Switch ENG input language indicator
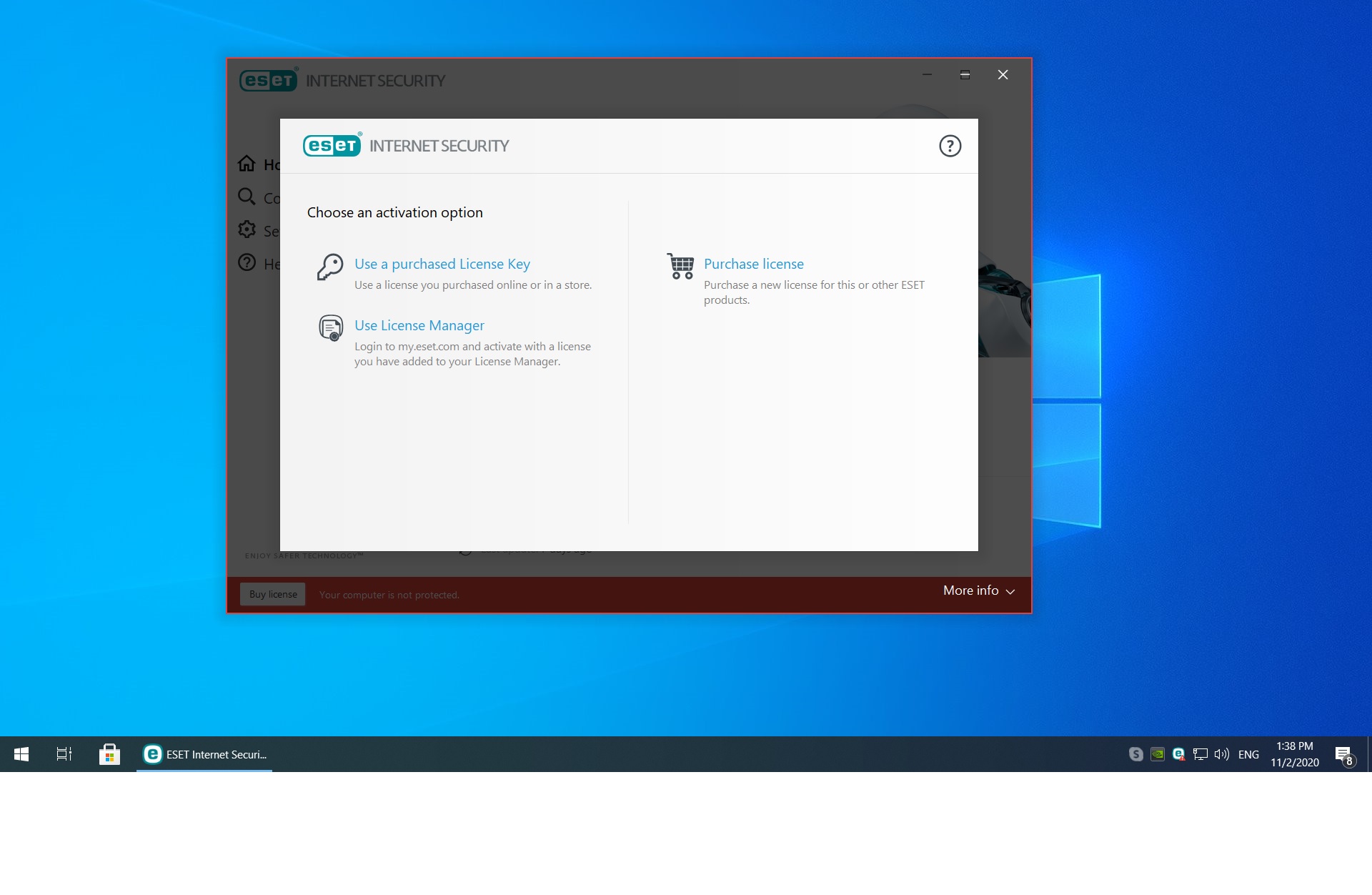 click(1248, 754)
